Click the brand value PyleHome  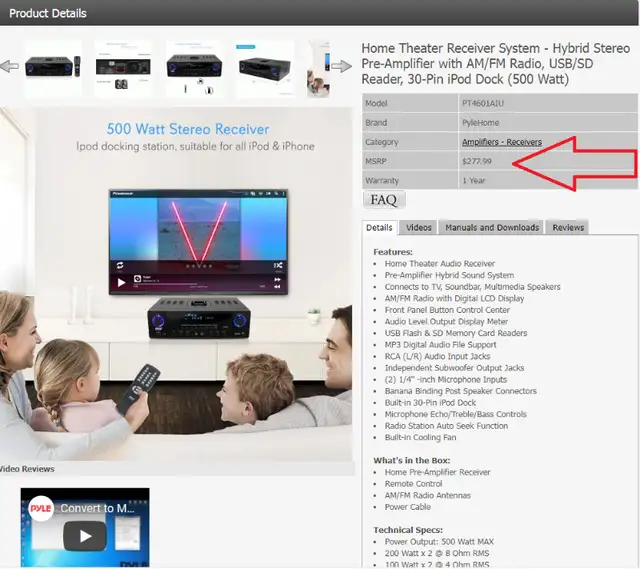[480, 123]
